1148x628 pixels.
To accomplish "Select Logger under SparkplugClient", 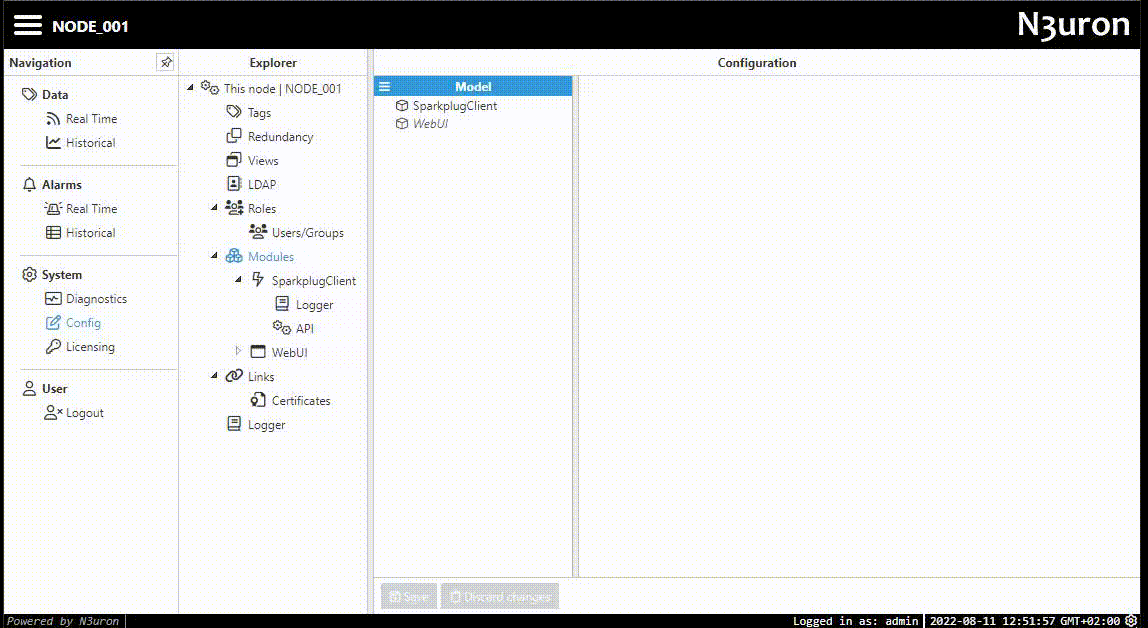I will (315, 304).
